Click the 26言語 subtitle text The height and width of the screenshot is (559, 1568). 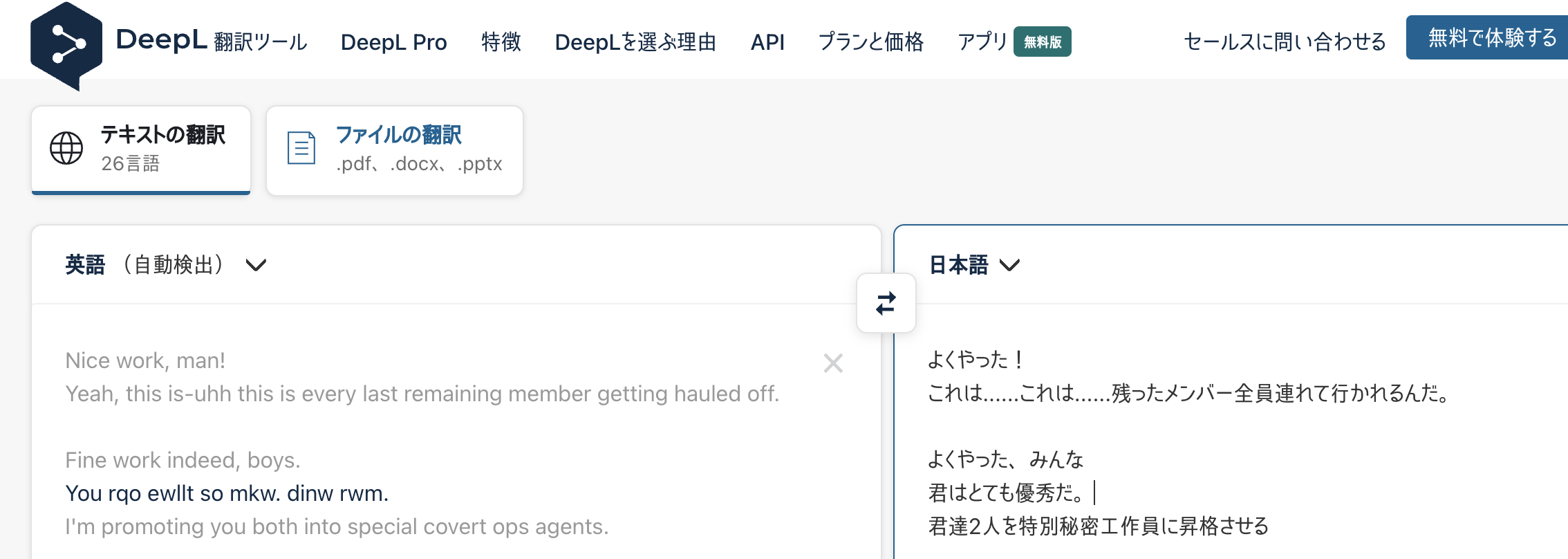pos(130,164)
